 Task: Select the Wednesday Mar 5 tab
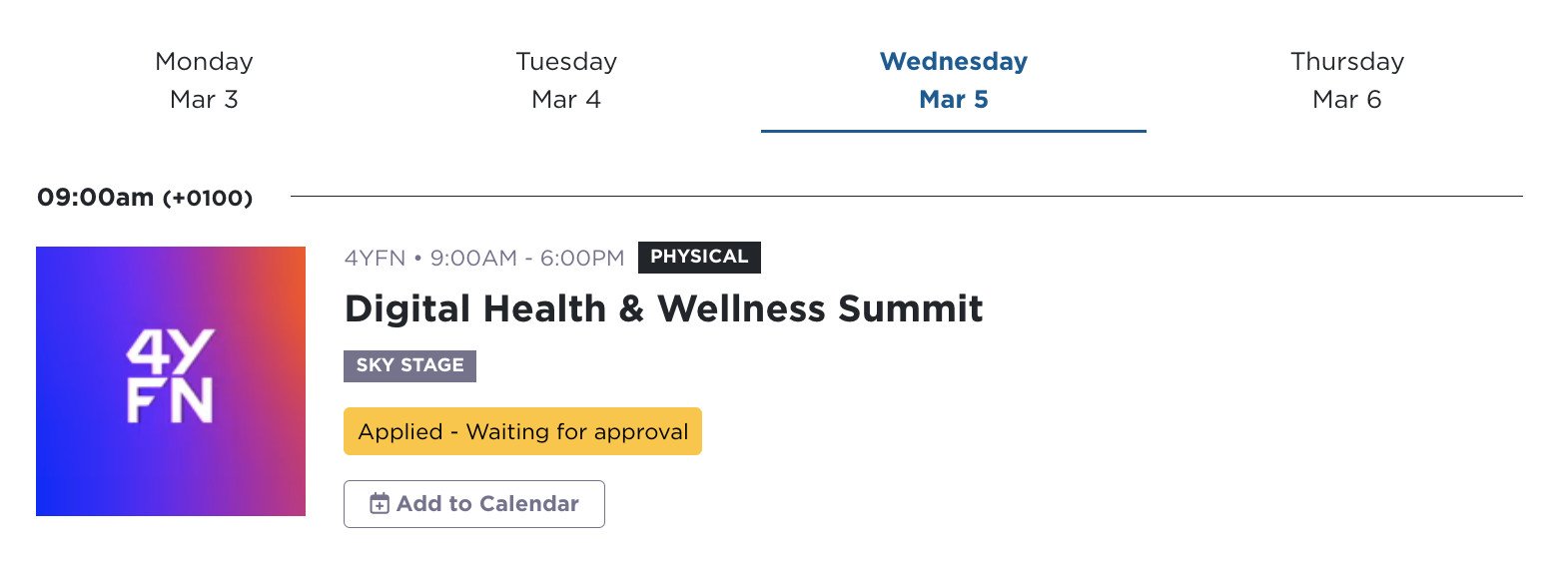(952, 80)
